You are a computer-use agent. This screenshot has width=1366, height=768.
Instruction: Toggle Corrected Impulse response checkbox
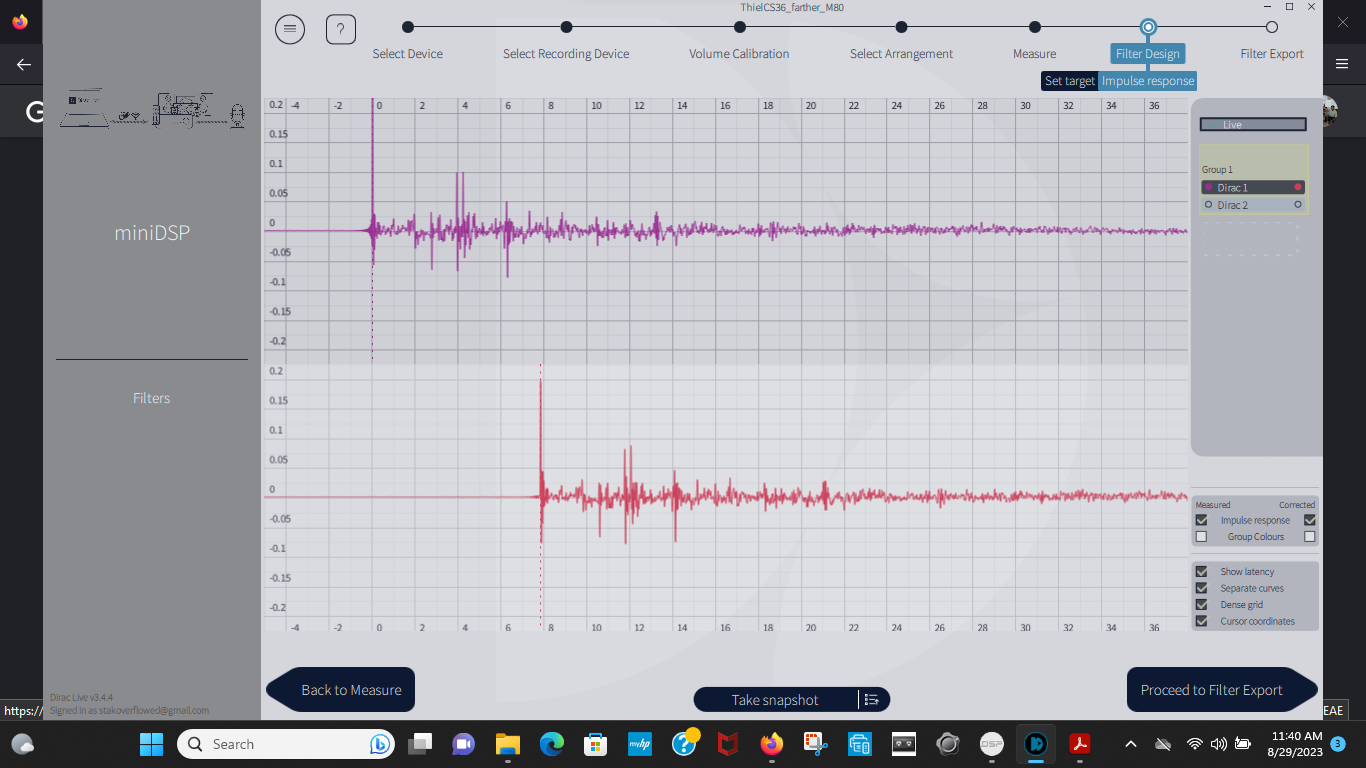click(1310, 520)
